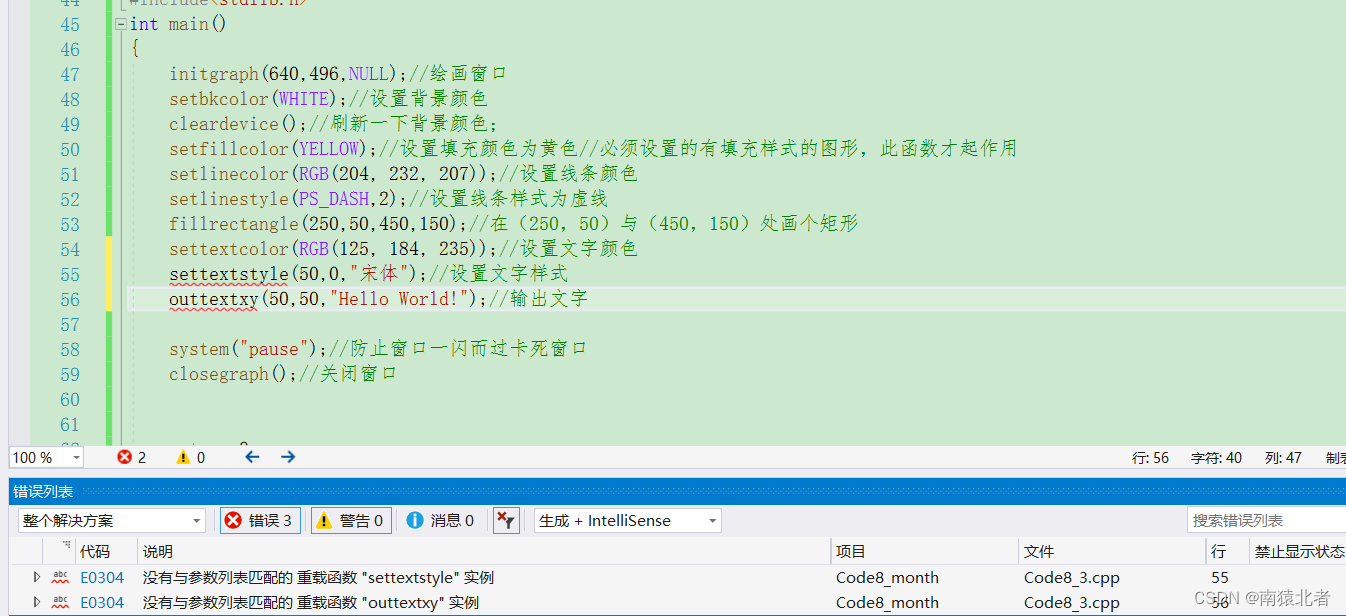Click in the 搜索错误列表 search field
Image resolution: width=1346 pixels, height=616 pixels.
pyautogui.click(x=1267, y=520)
